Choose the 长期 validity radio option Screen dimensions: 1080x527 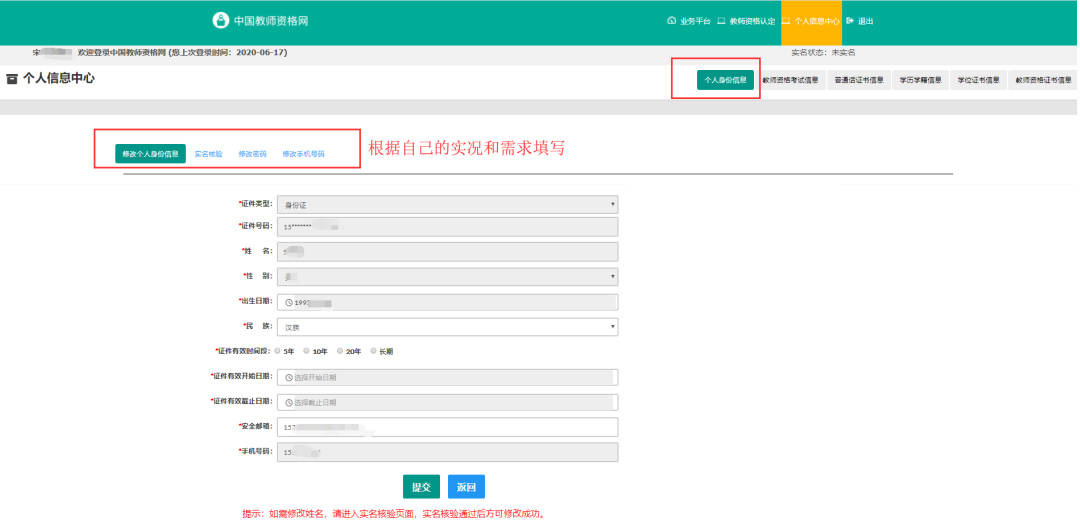(x=373, y=351)
